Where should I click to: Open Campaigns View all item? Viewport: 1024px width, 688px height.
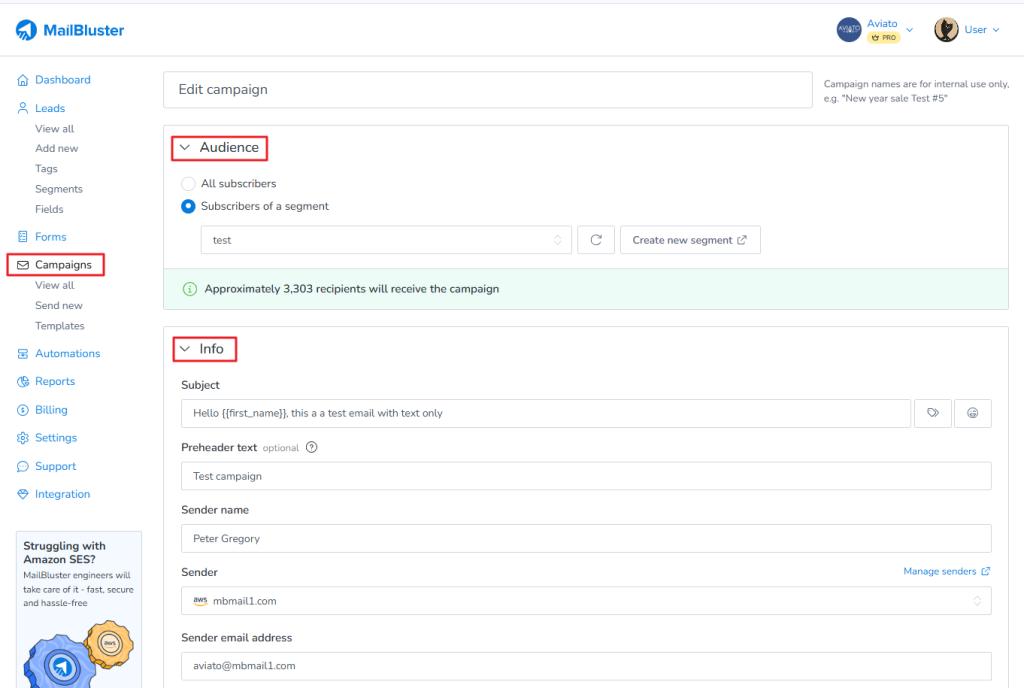[x=55, y=285]
